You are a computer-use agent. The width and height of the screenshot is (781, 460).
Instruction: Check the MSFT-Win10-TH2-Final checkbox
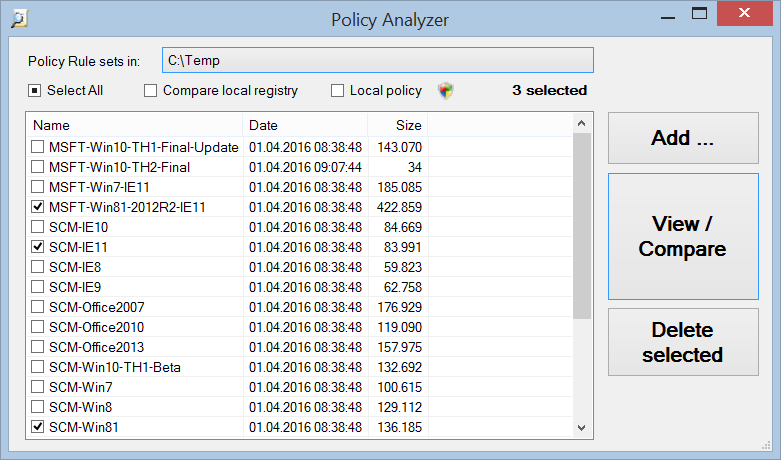coord(37,167)
